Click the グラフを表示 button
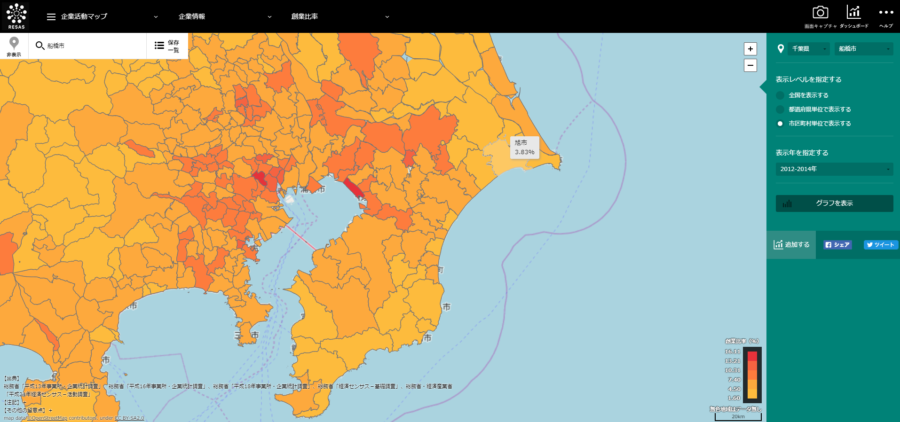The image size is (900, 422). tap(834, 203)
